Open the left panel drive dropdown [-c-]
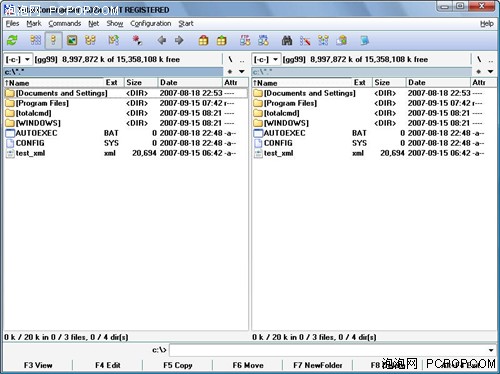Screen dimensions: 500x374 pos(18,60)
